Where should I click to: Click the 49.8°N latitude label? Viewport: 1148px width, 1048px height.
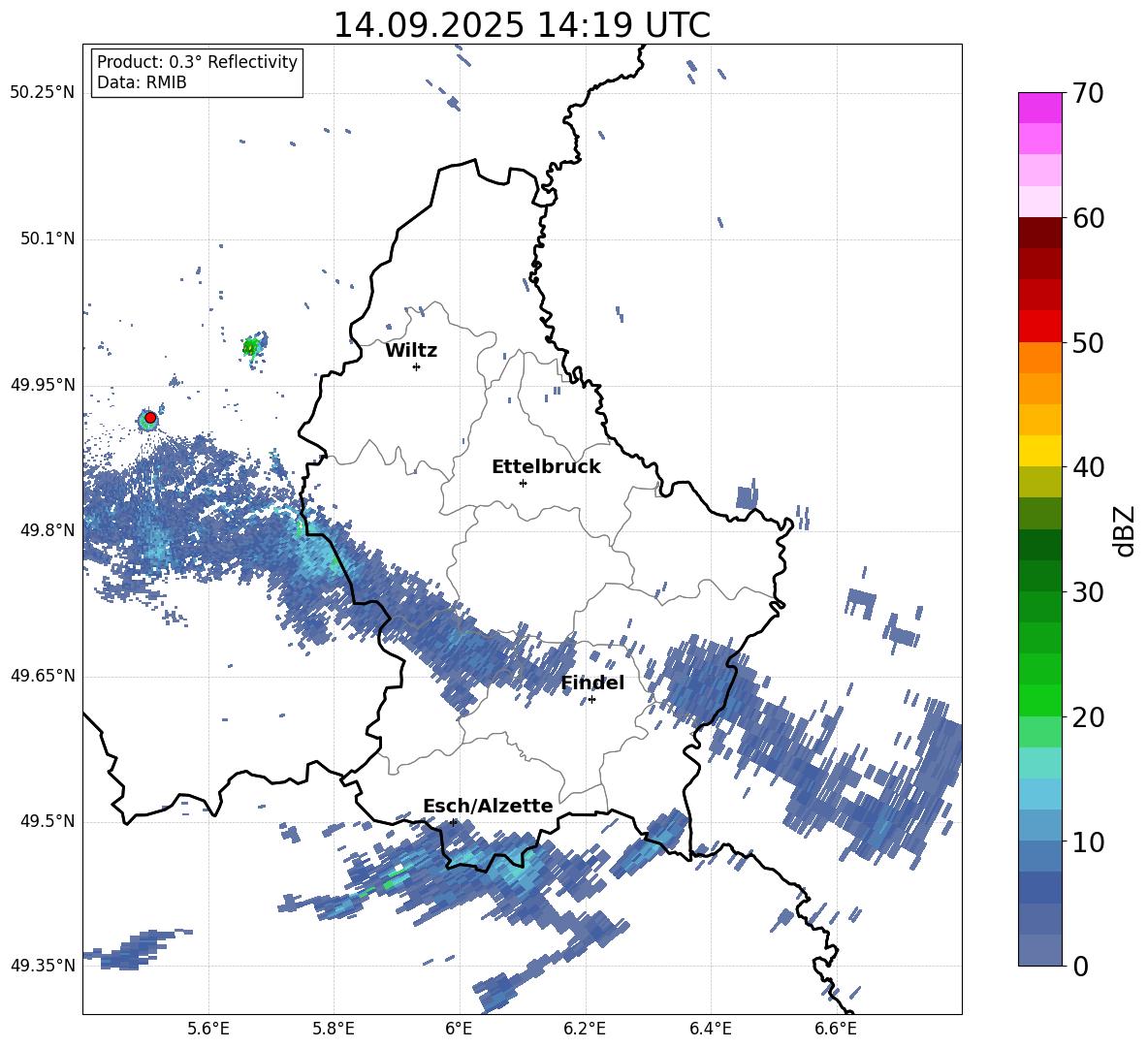tap(47, 530)
